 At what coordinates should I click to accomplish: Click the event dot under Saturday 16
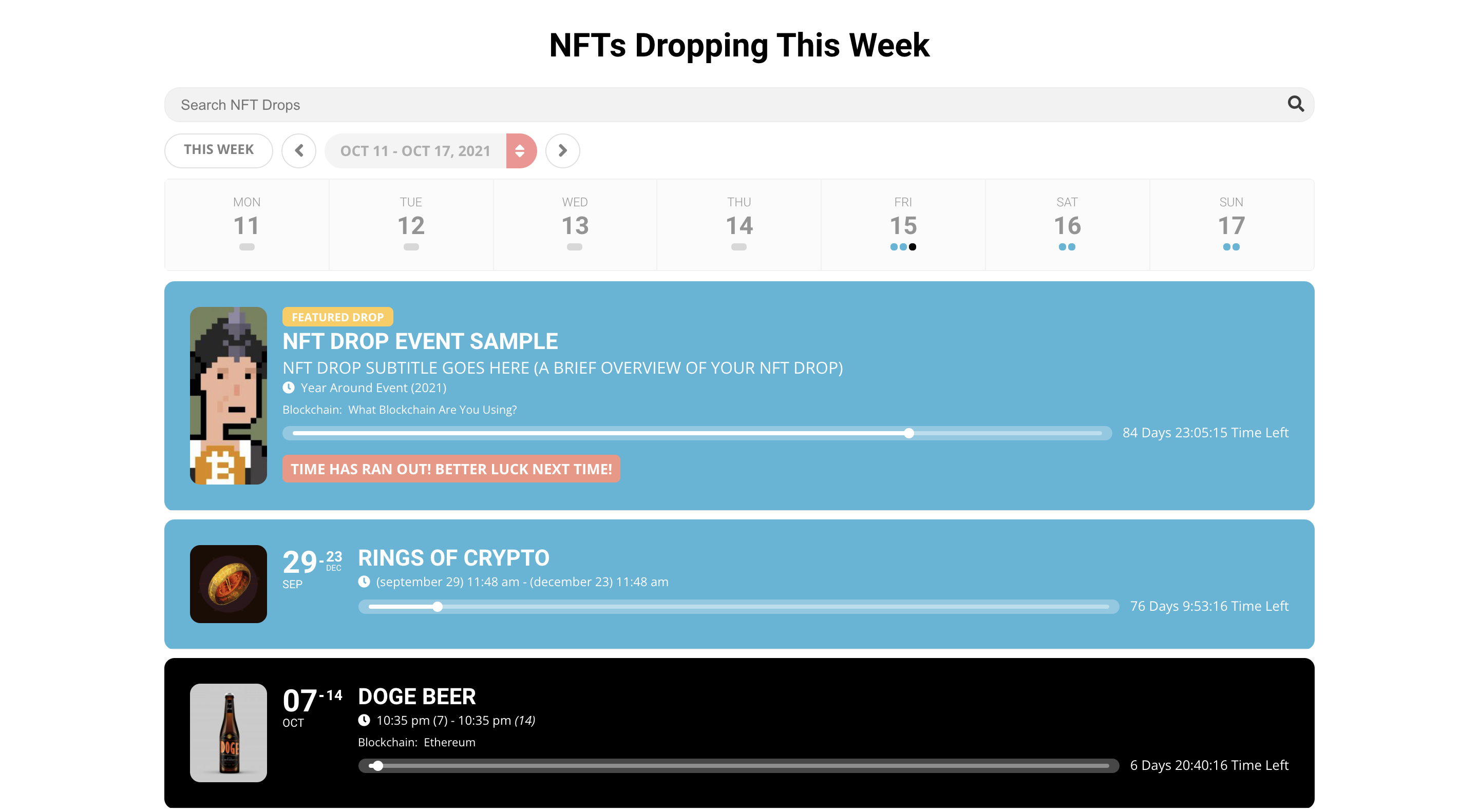[x=1064, y=247]
